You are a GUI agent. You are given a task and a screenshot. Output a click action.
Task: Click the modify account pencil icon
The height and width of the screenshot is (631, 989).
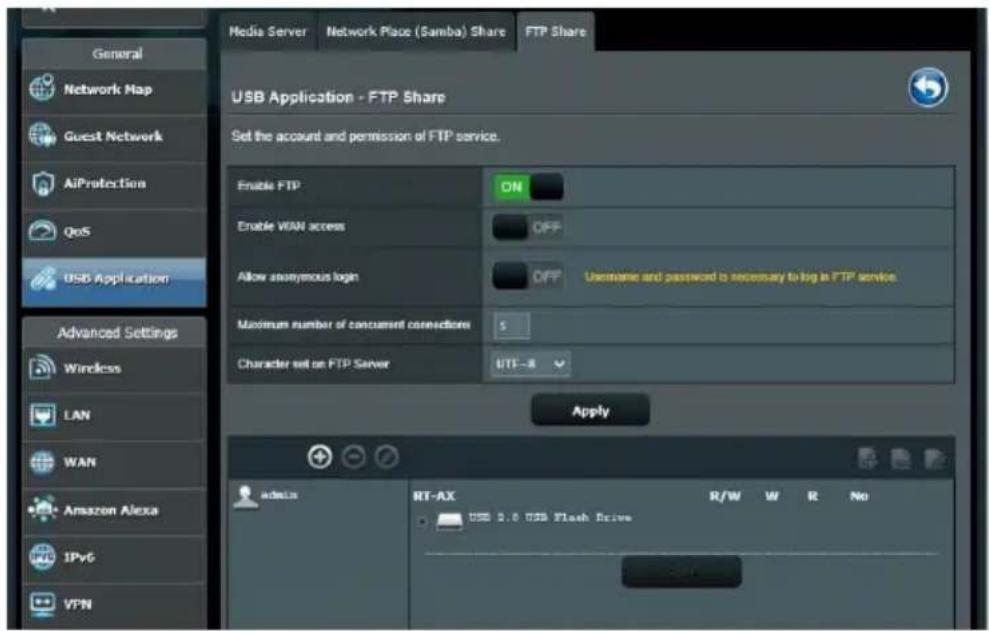tap(387, 457)
